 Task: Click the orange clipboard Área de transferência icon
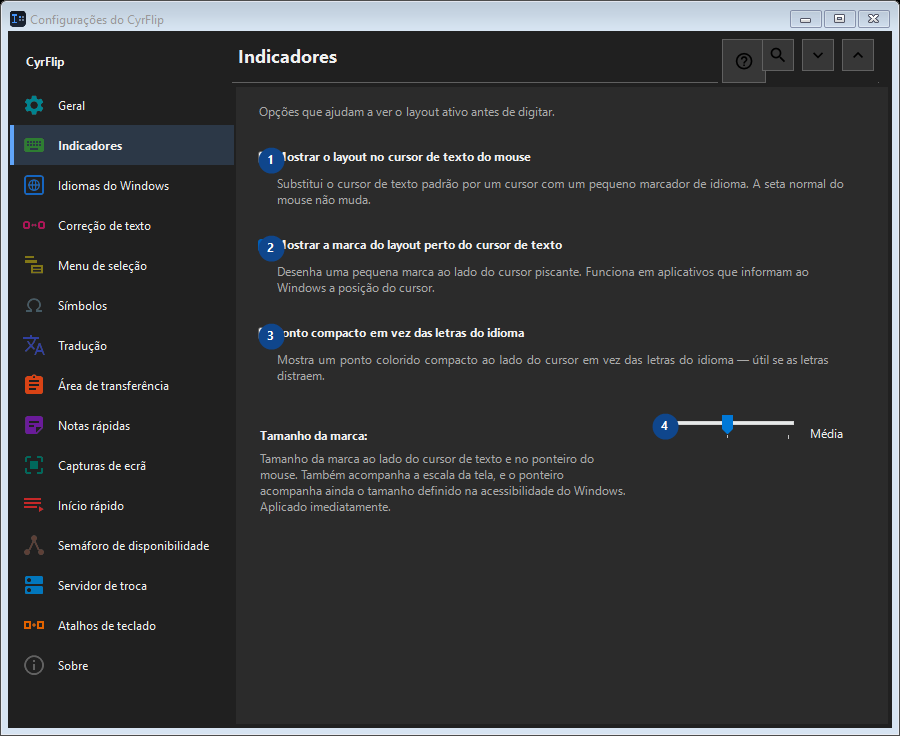34,385
